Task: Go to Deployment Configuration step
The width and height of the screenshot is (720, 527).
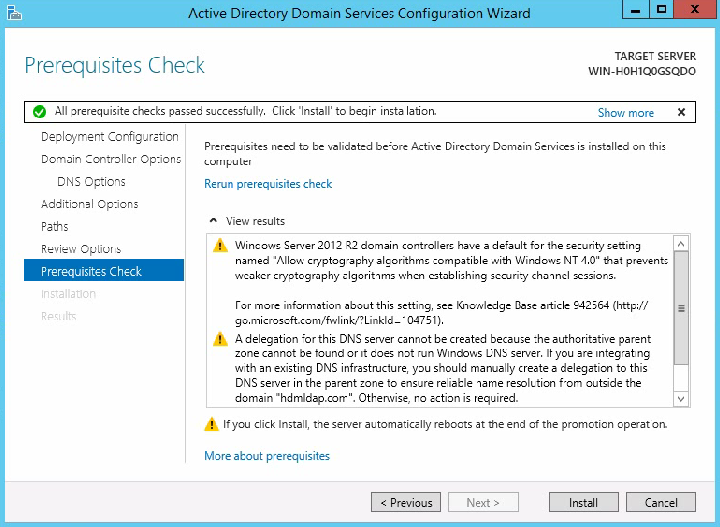Action: click(110, 137)
